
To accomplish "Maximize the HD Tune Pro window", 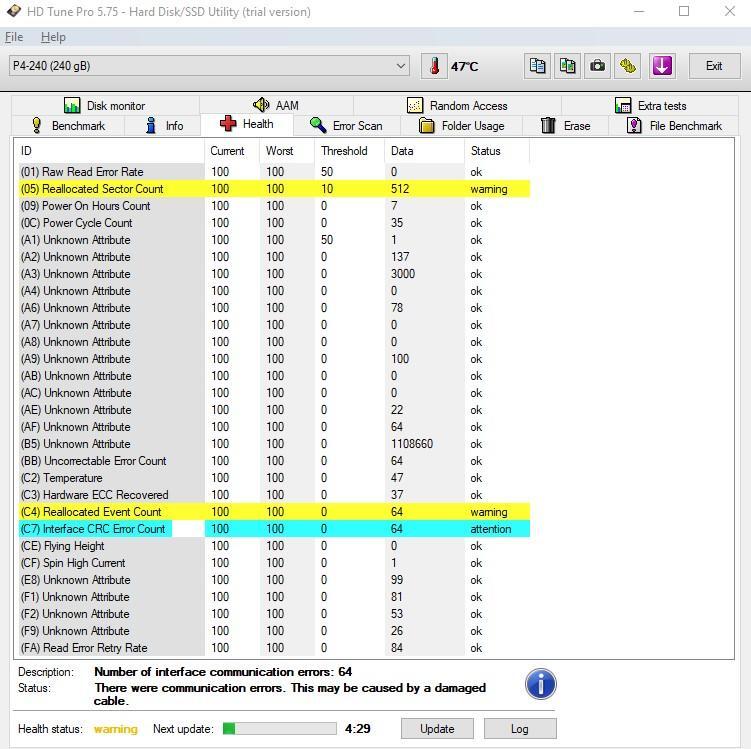I will [x=684, y=11].
